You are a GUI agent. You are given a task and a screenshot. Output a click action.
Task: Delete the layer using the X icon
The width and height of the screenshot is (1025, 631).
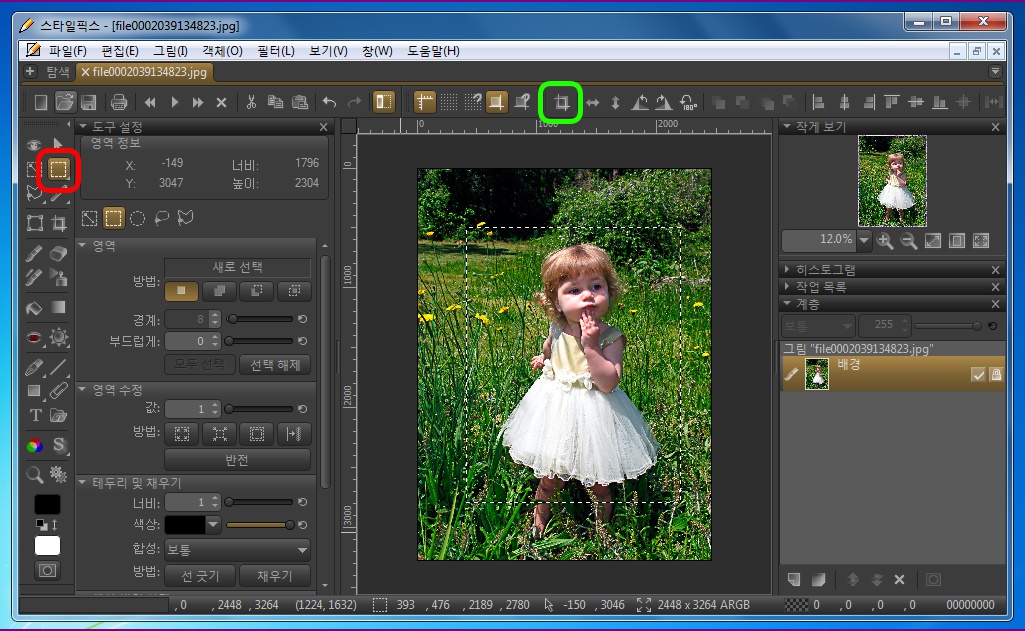click(899, 580)
